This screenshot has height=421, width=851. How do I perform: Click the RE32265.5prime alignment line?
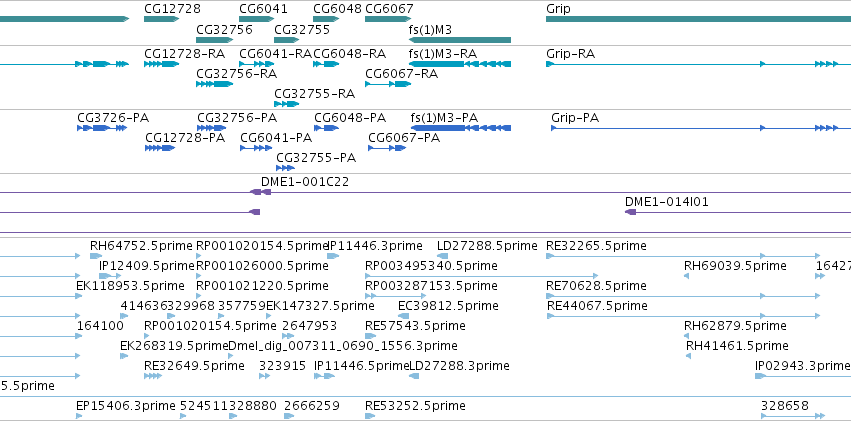[x=683, y=256]
